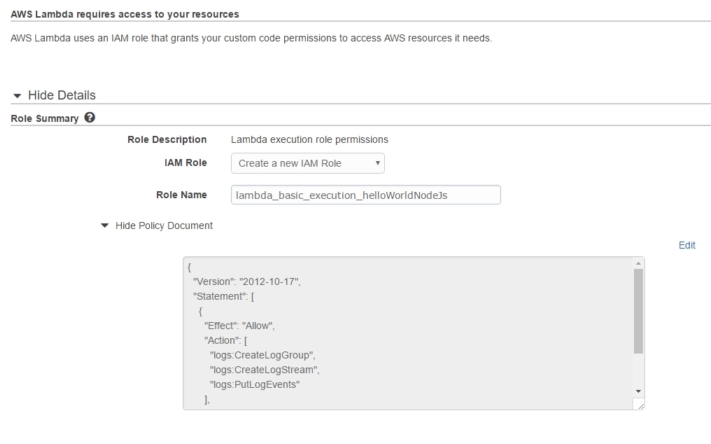
Task: Place cursor on the "logs:PutLogEvents" line
Action: click(x=254, y=385)
